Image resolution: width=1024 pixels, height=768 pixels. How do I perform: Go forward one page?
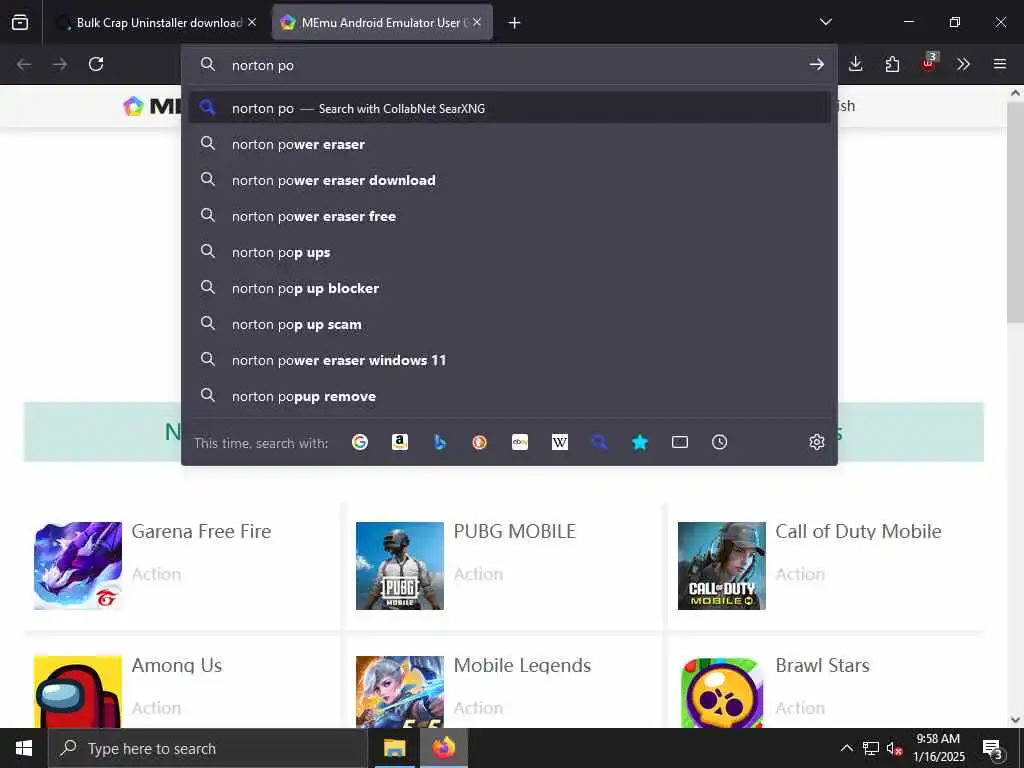pos(60,64)
